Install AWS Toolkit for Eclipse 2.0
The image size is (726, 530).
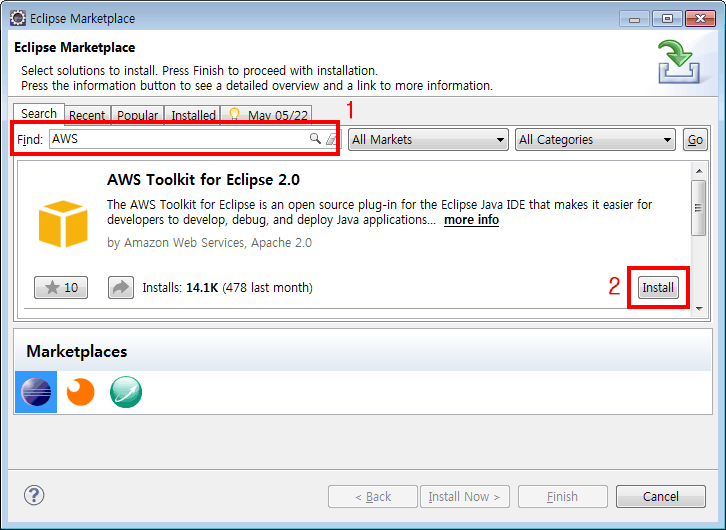(658, 288)
